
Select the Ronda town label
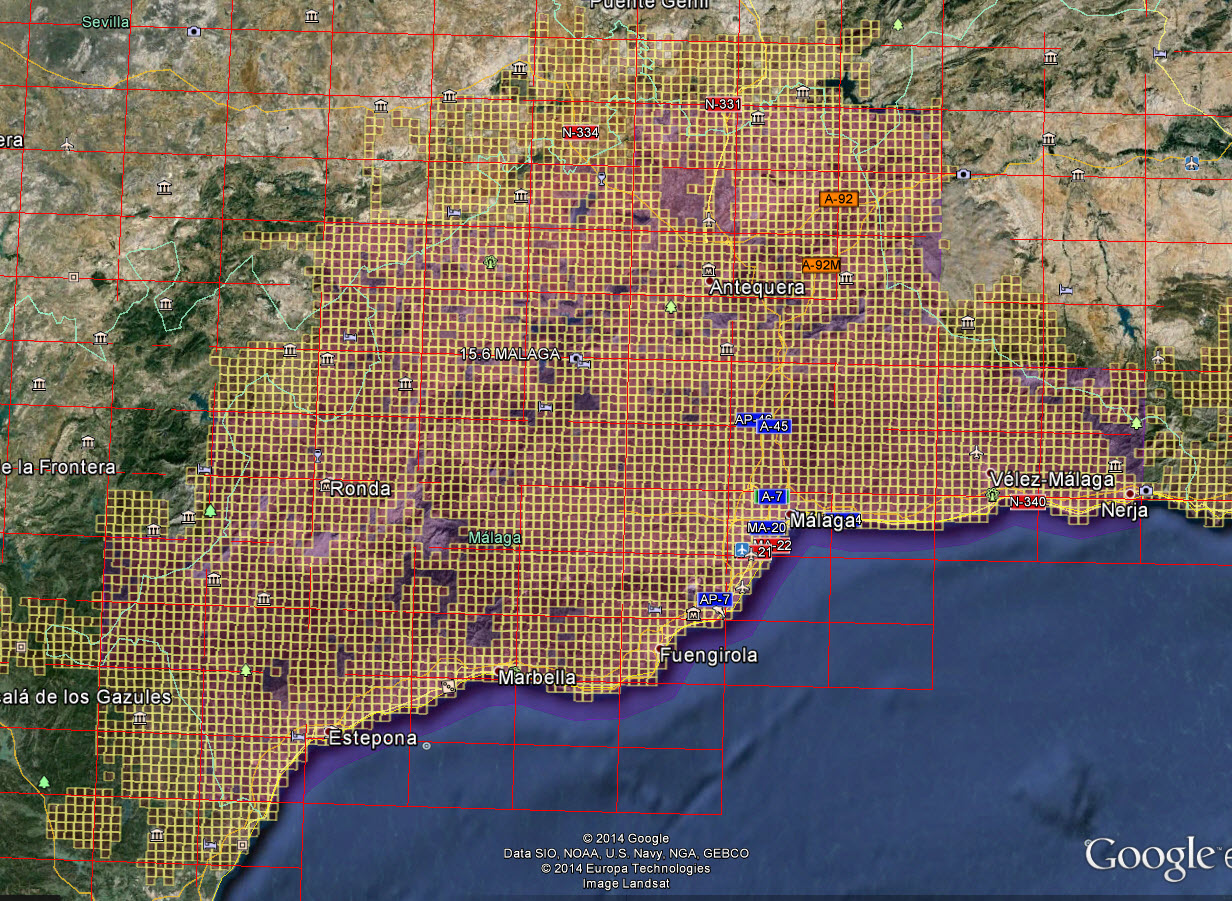pyautogui.click(x=359, y=489)
